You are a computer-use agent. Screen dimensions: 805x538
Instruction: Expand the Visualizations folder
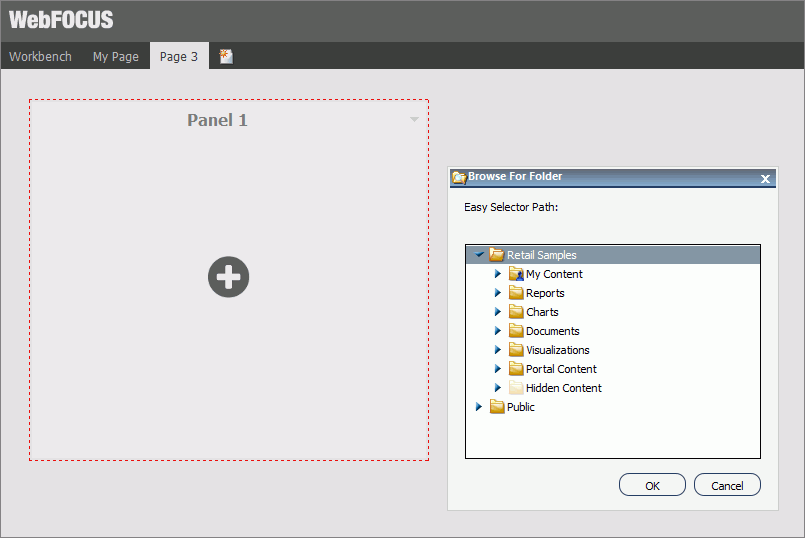497,350
